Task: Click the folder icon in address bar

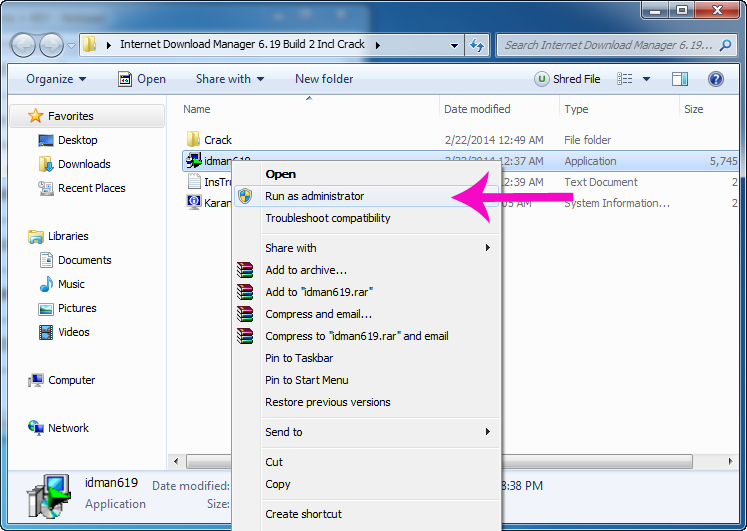Action: (x=90, y=45)
